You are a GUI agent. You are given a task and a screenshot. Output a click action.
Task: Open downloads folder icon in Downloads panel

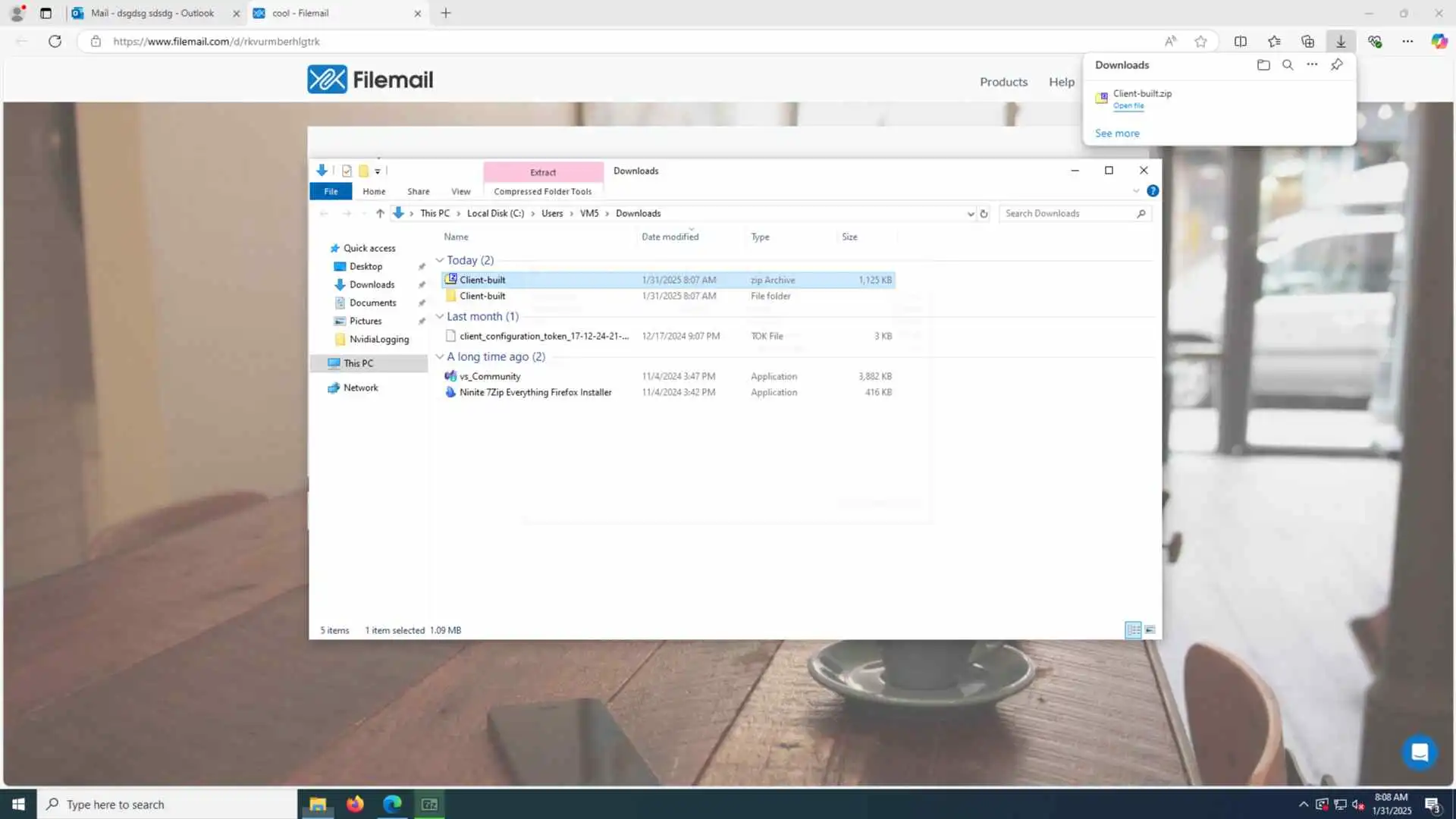tap(1263, 65)
